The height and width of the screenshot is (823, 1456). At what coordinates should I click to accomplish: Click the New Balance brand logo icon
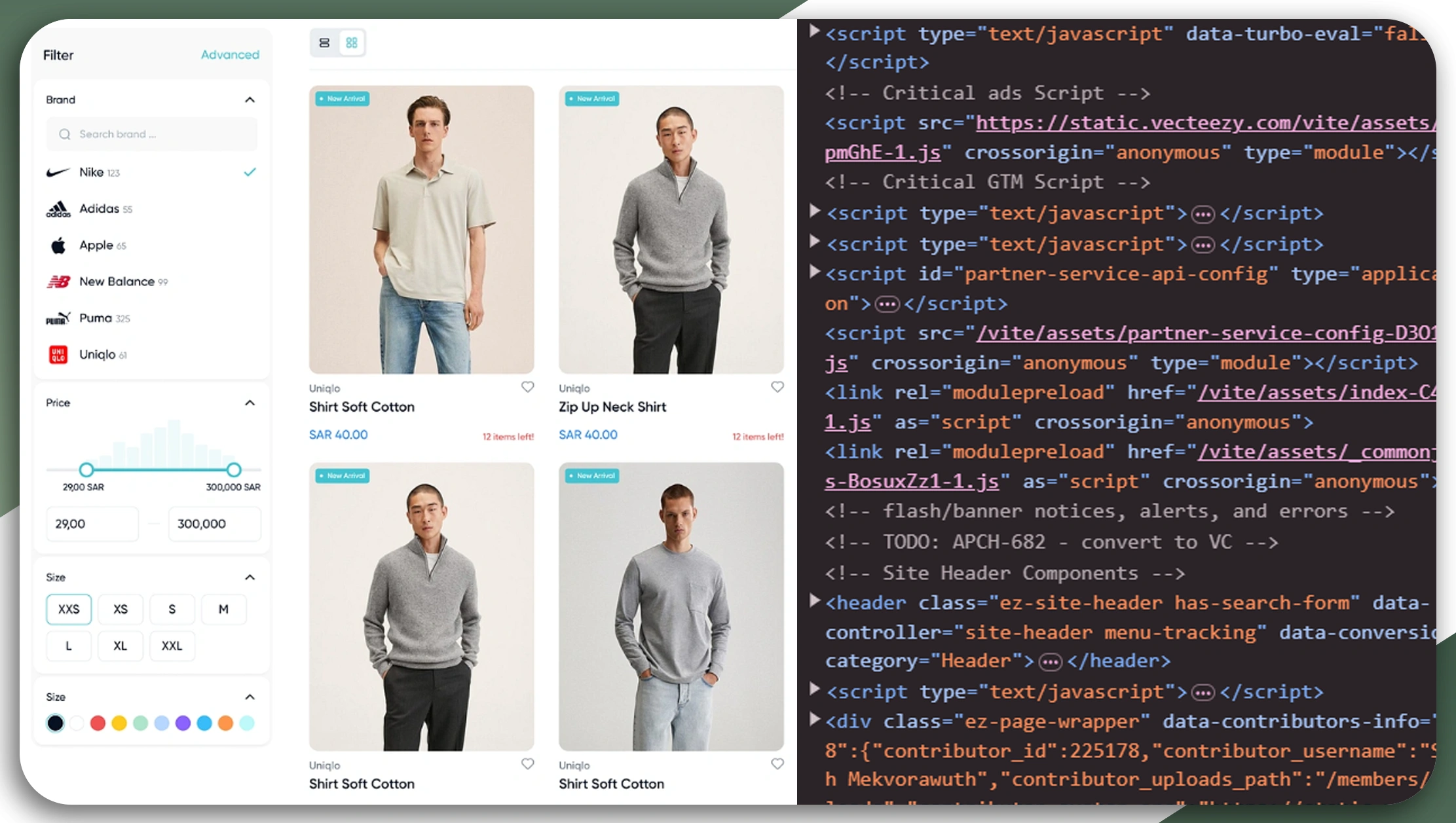pos(57,281)
